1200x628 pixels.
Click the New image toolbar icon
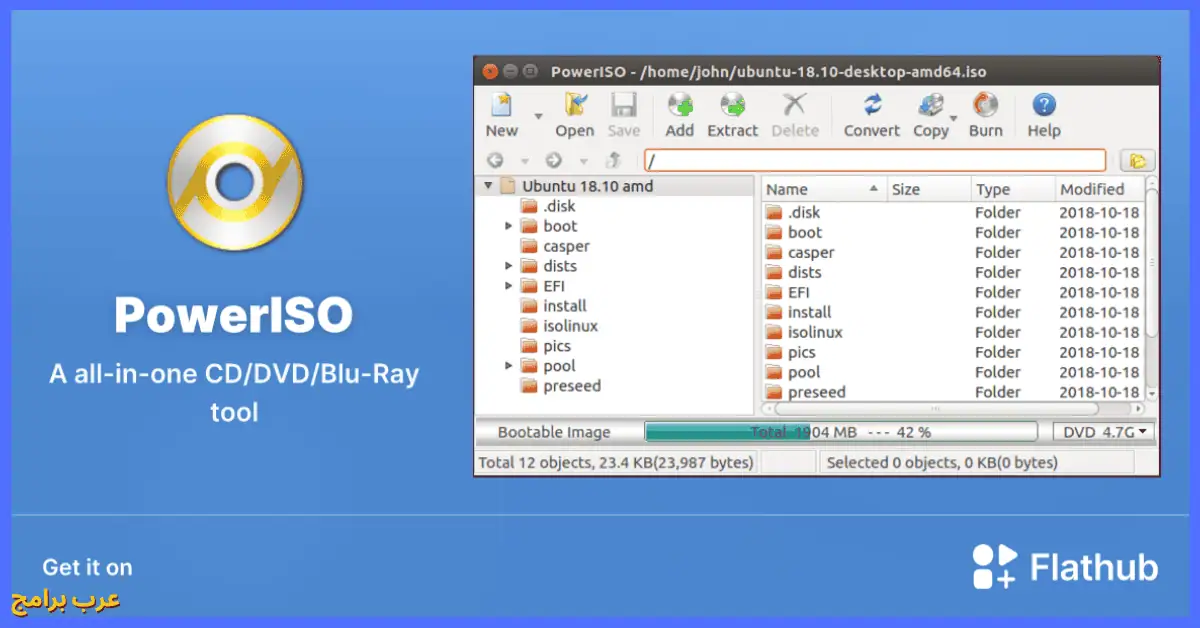pos(501,115)
